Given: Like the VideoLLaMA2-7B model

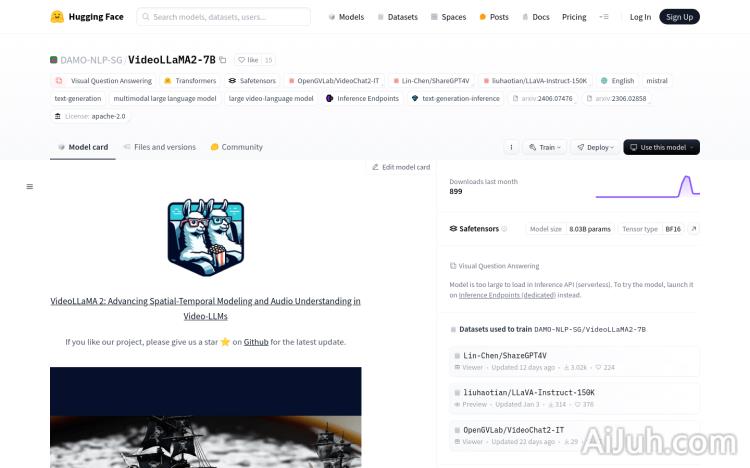Looking at the screenshot, I should point(247,60).
